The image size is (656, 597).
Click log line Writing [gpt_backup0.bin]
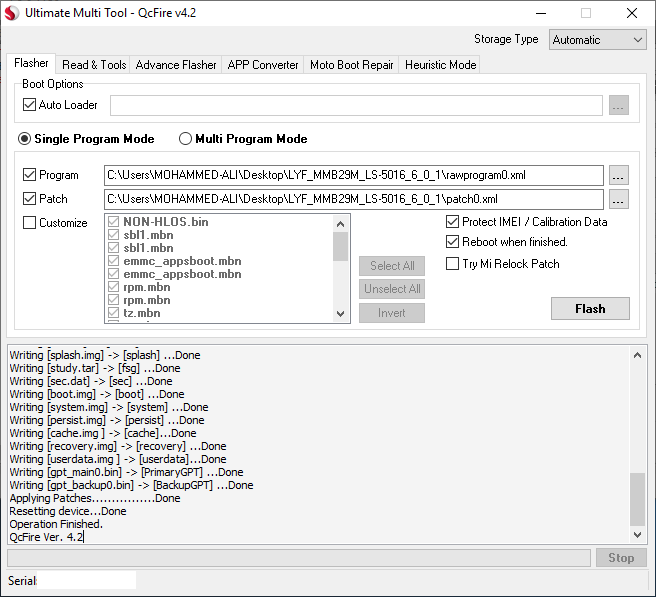tap(131, 485)
